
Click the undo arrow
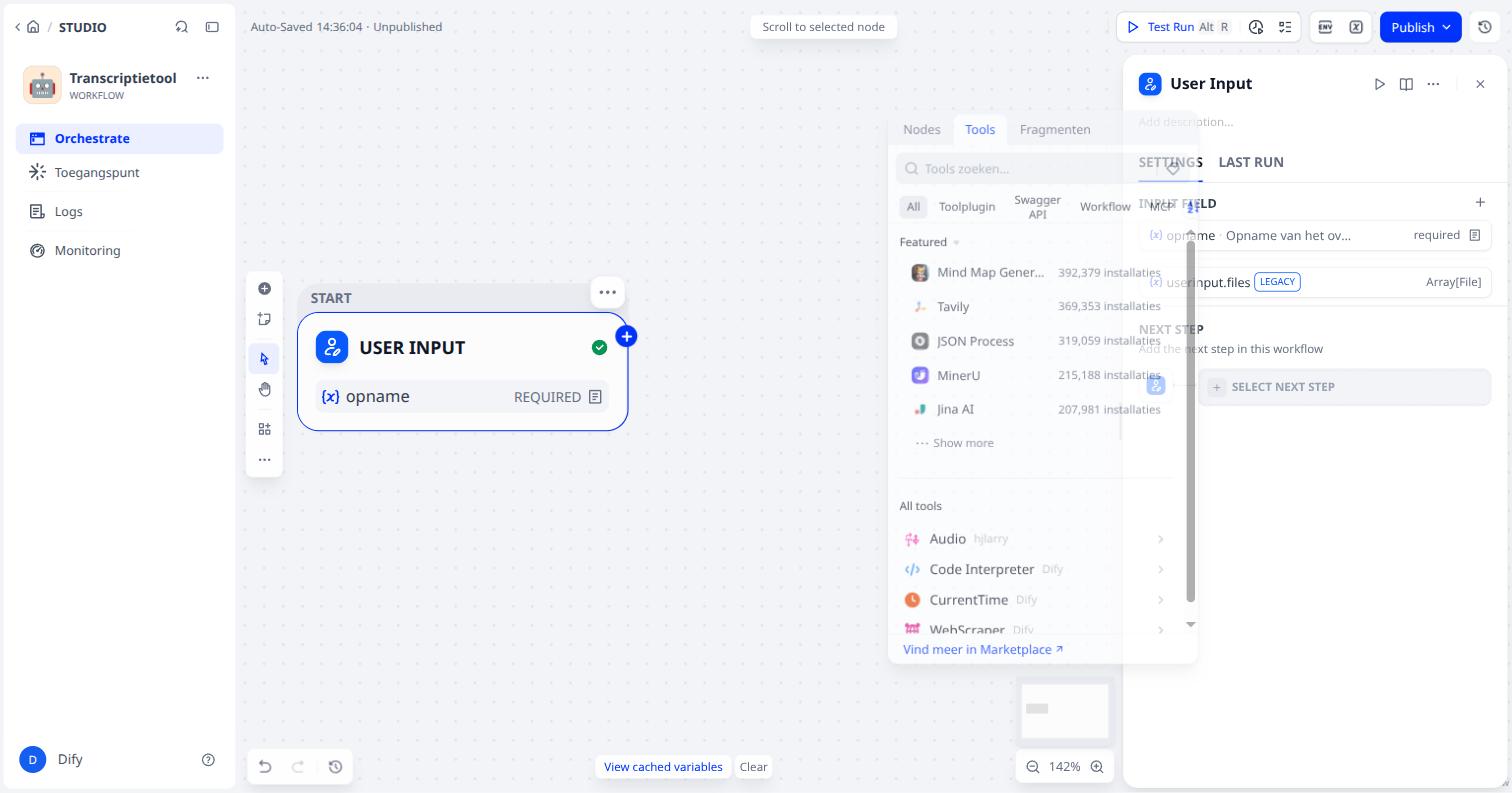[x=265, y=767]
